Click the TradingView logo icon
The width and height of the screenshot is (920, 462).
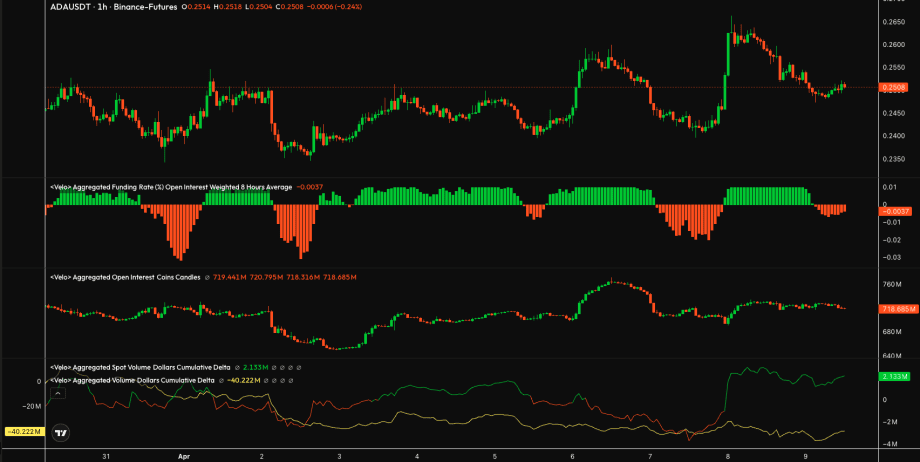(62, 434)
